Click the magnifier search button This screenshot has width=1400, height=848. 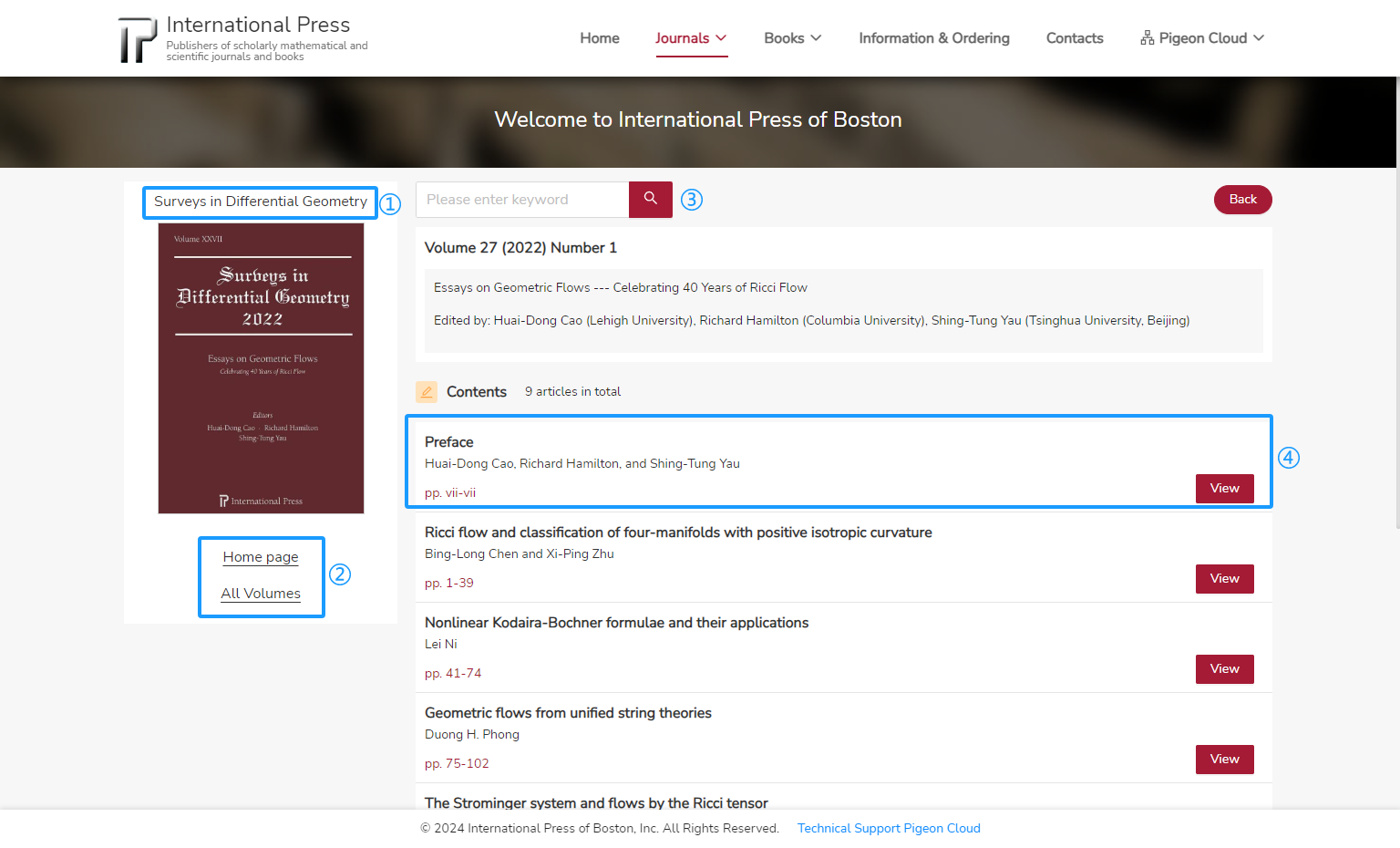click(x=651, y=200)
